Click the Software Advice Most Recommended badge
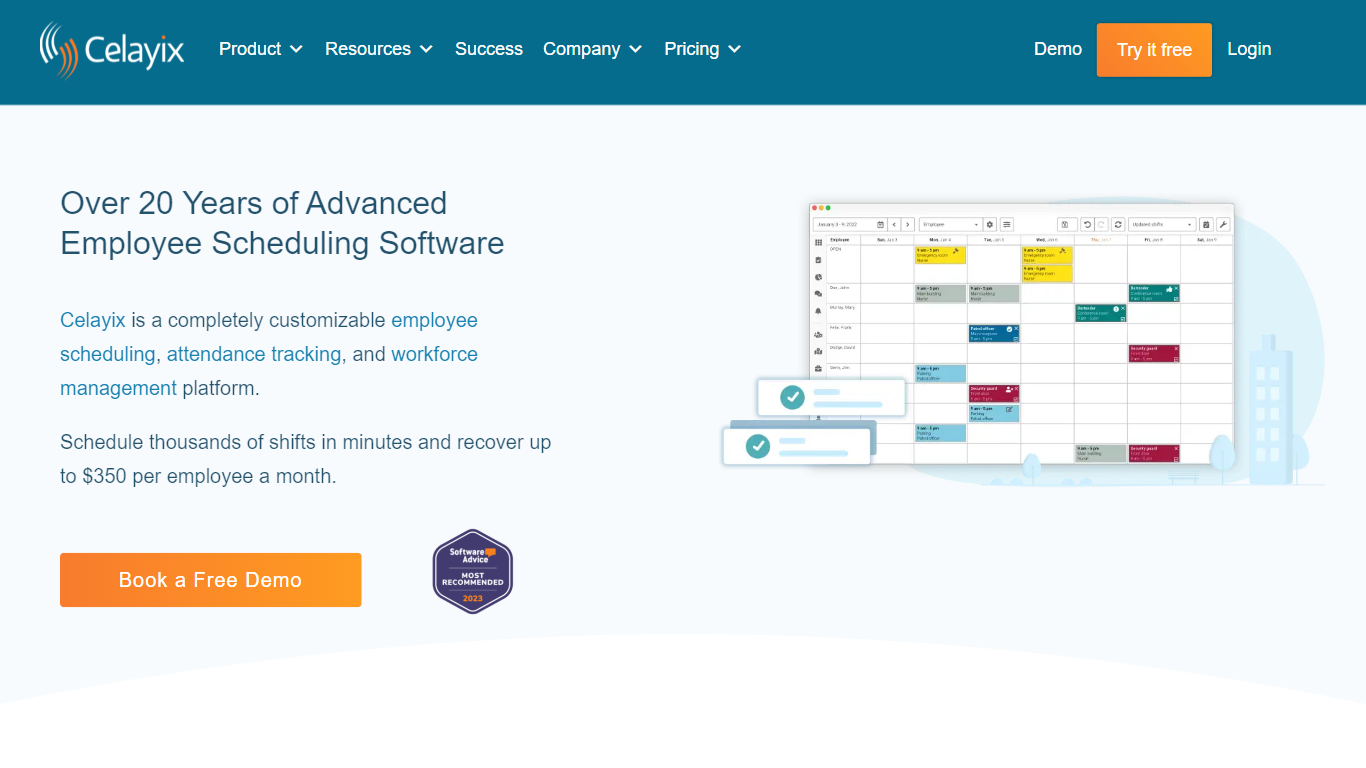The width and height of the screenshot is (1366, 768). [472, 571]
